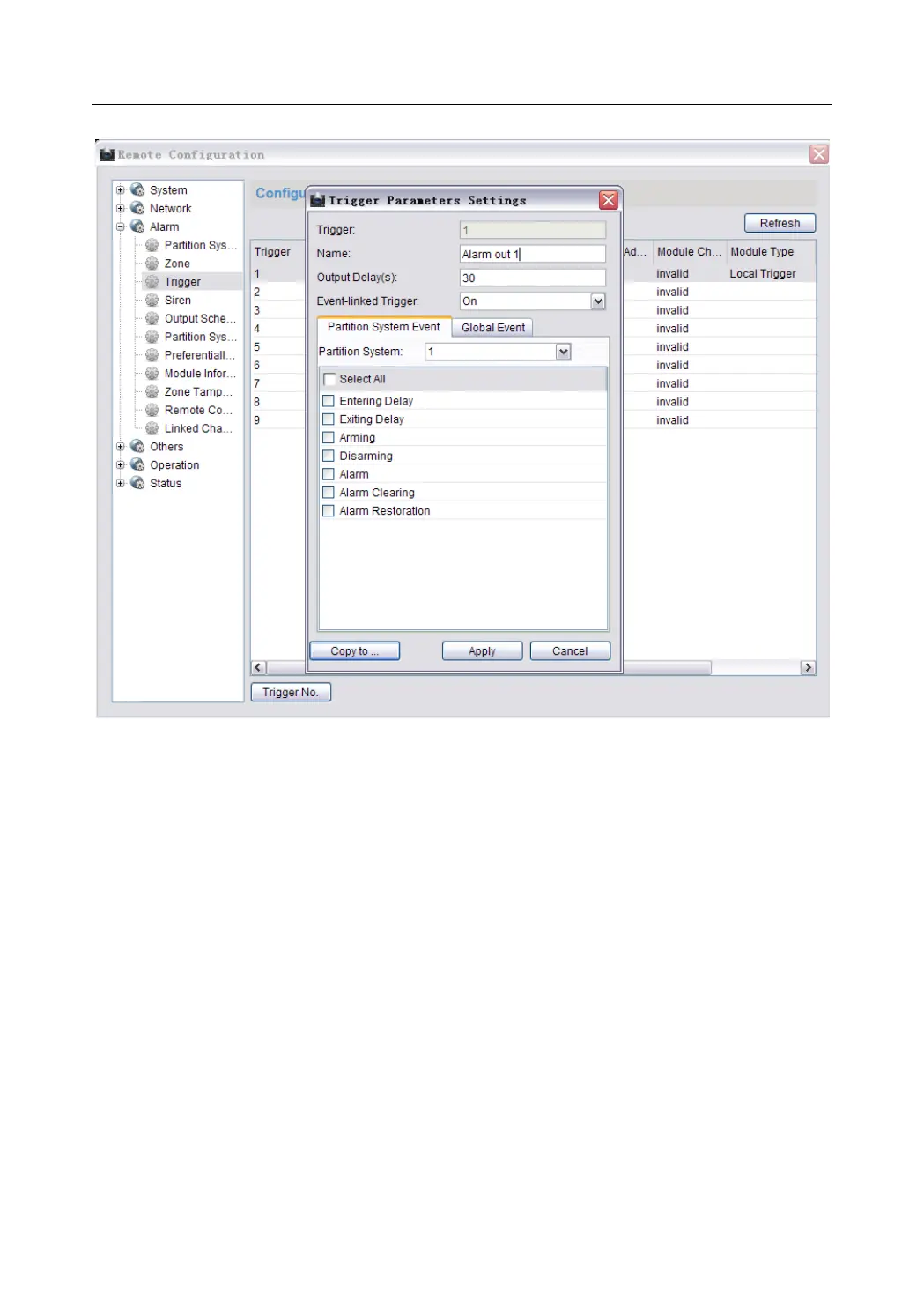Click the Trigger No. button
Image resolution: width=924 pixels, height=1299 pixels.
click(x=291, y=692)
